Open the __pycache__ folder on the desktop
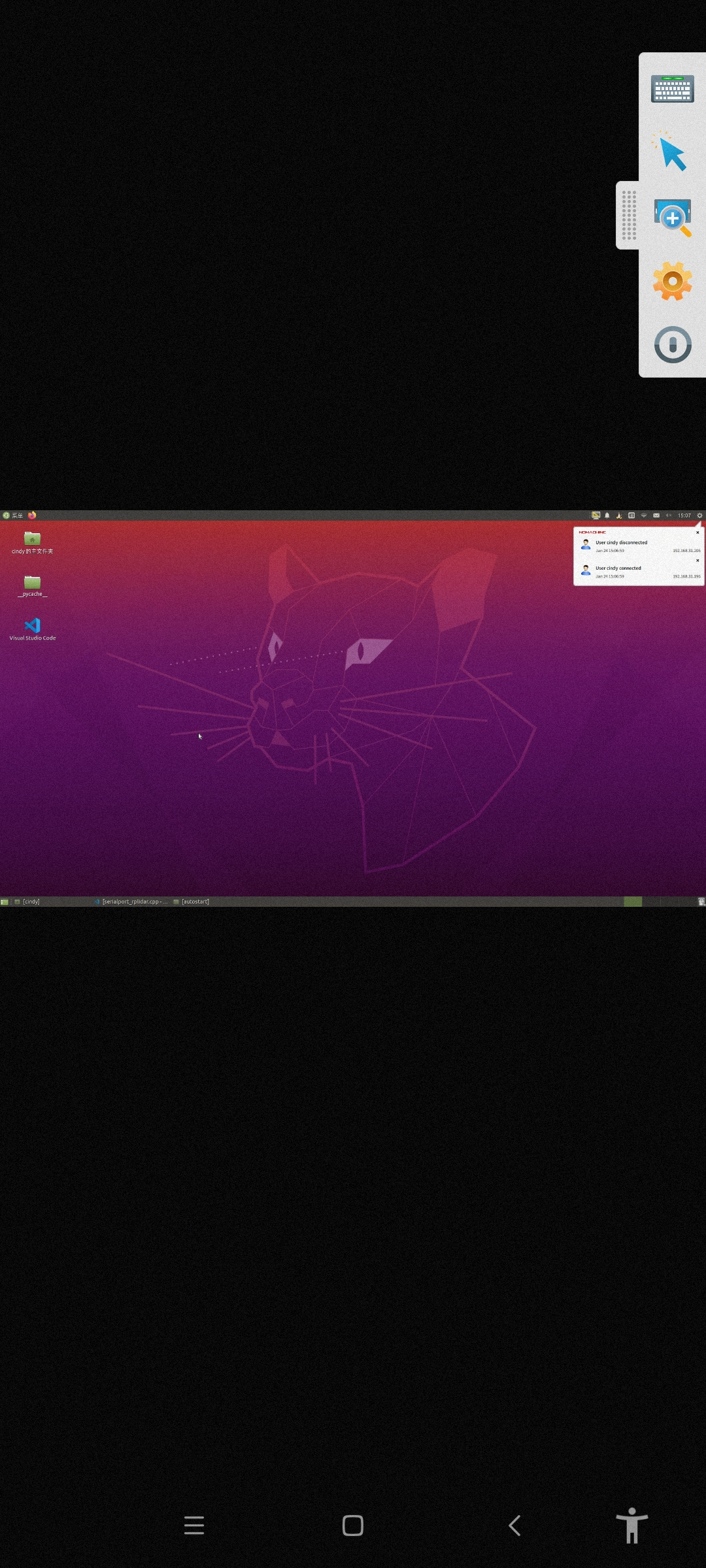 [32, 586]
